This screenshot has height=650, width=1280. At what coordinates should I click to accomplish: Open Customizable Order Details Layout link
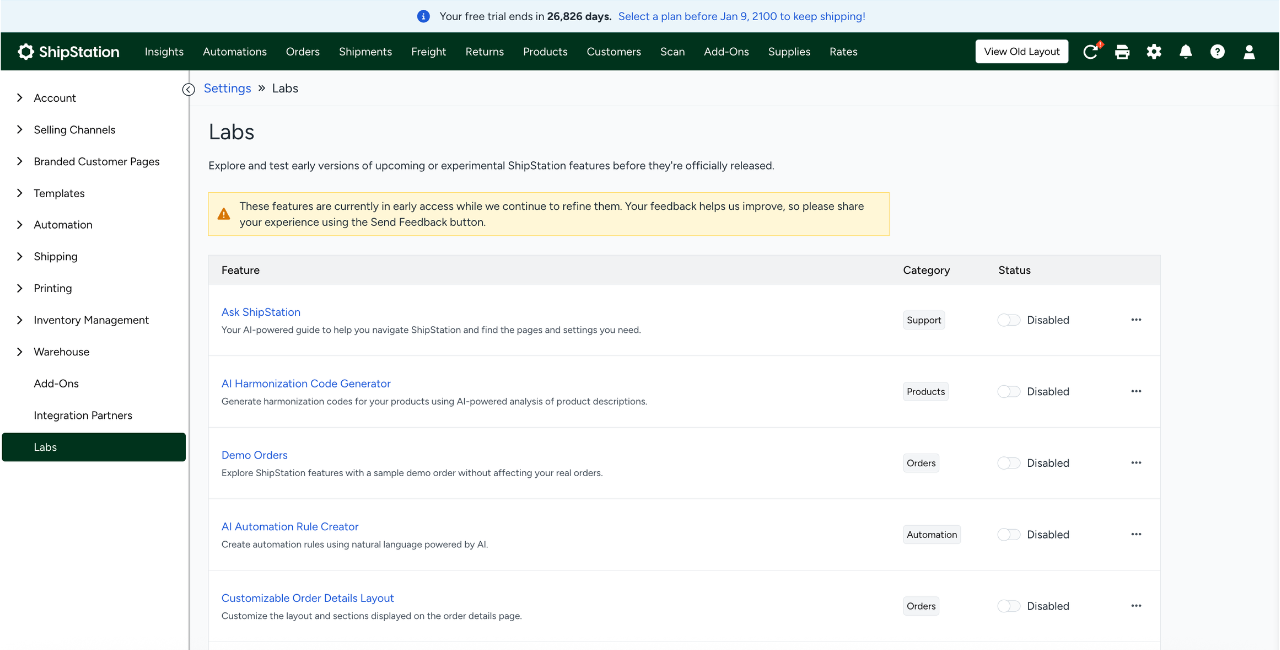coord(308,598)
